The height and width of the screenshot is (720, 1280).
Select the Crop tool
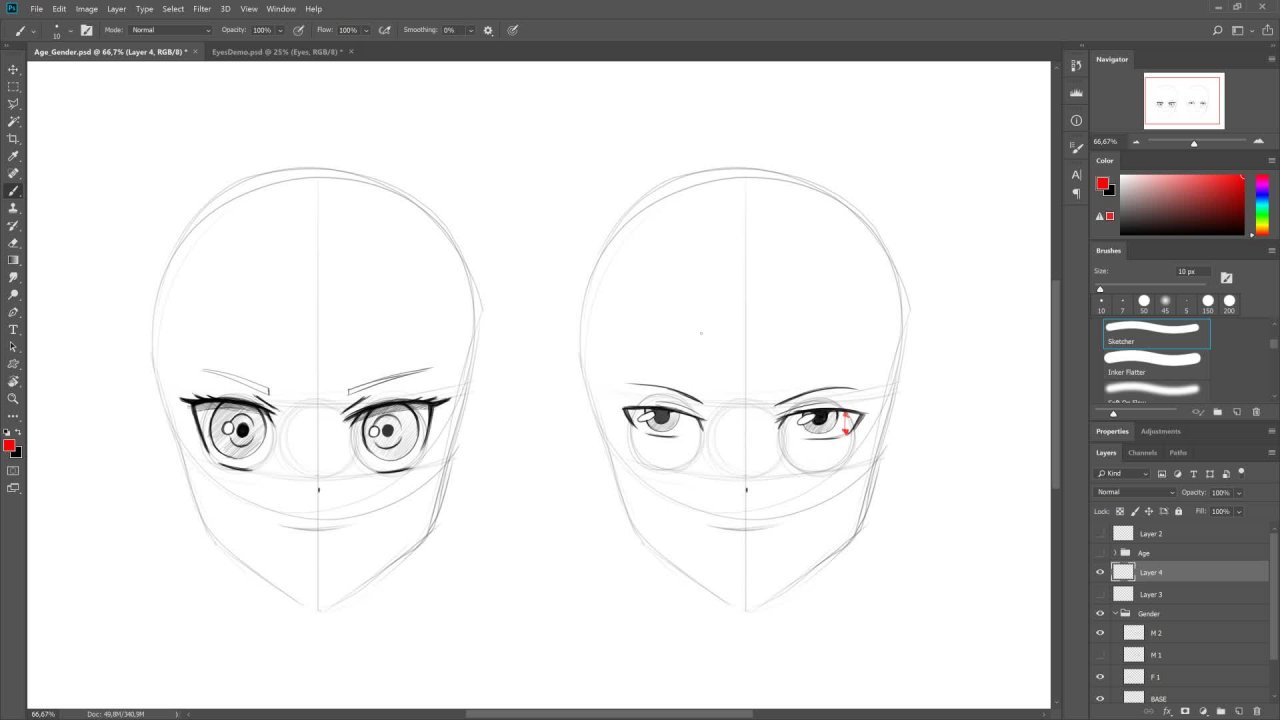14,139
